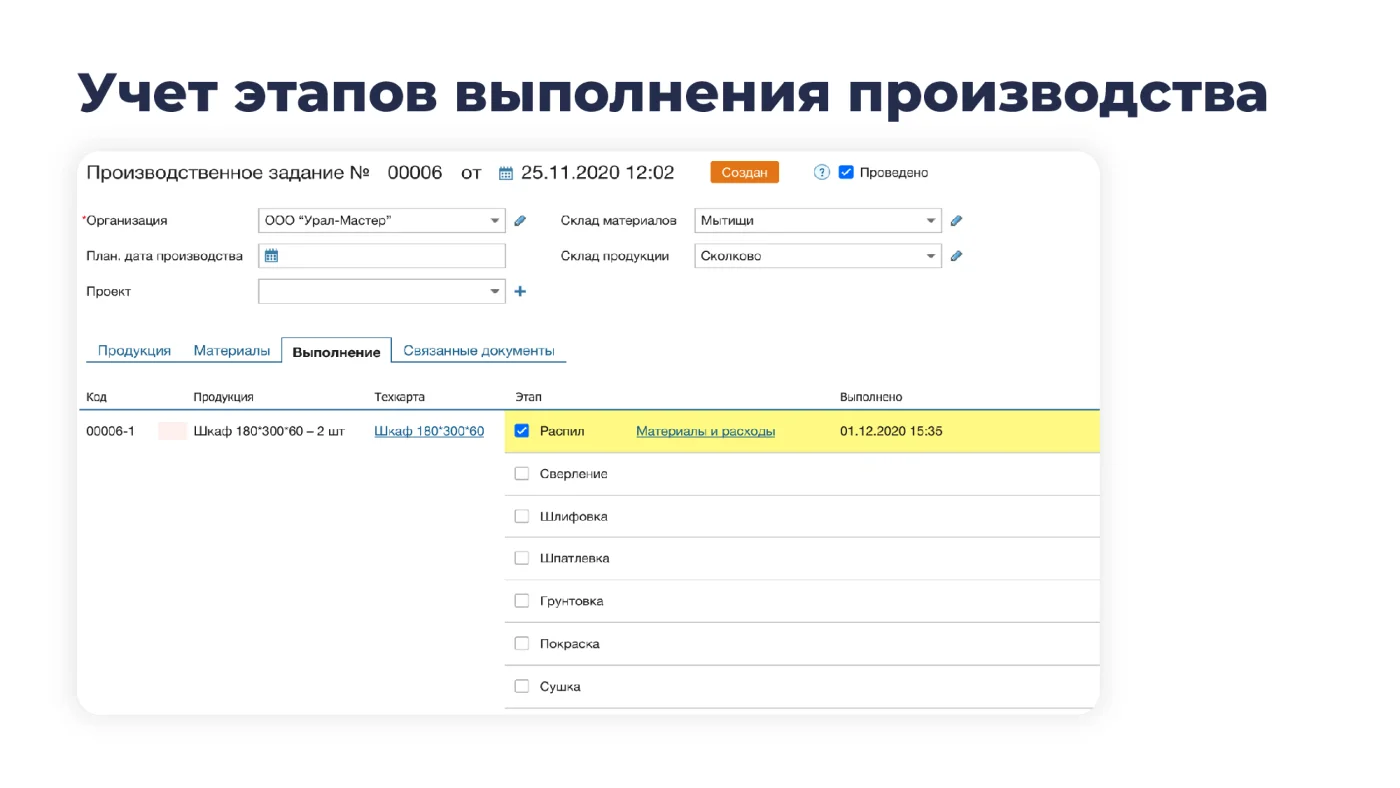Switch to the Материалы tab
Image resolution: width=1400 pixels, height=788 pixels.
(232, 351)
